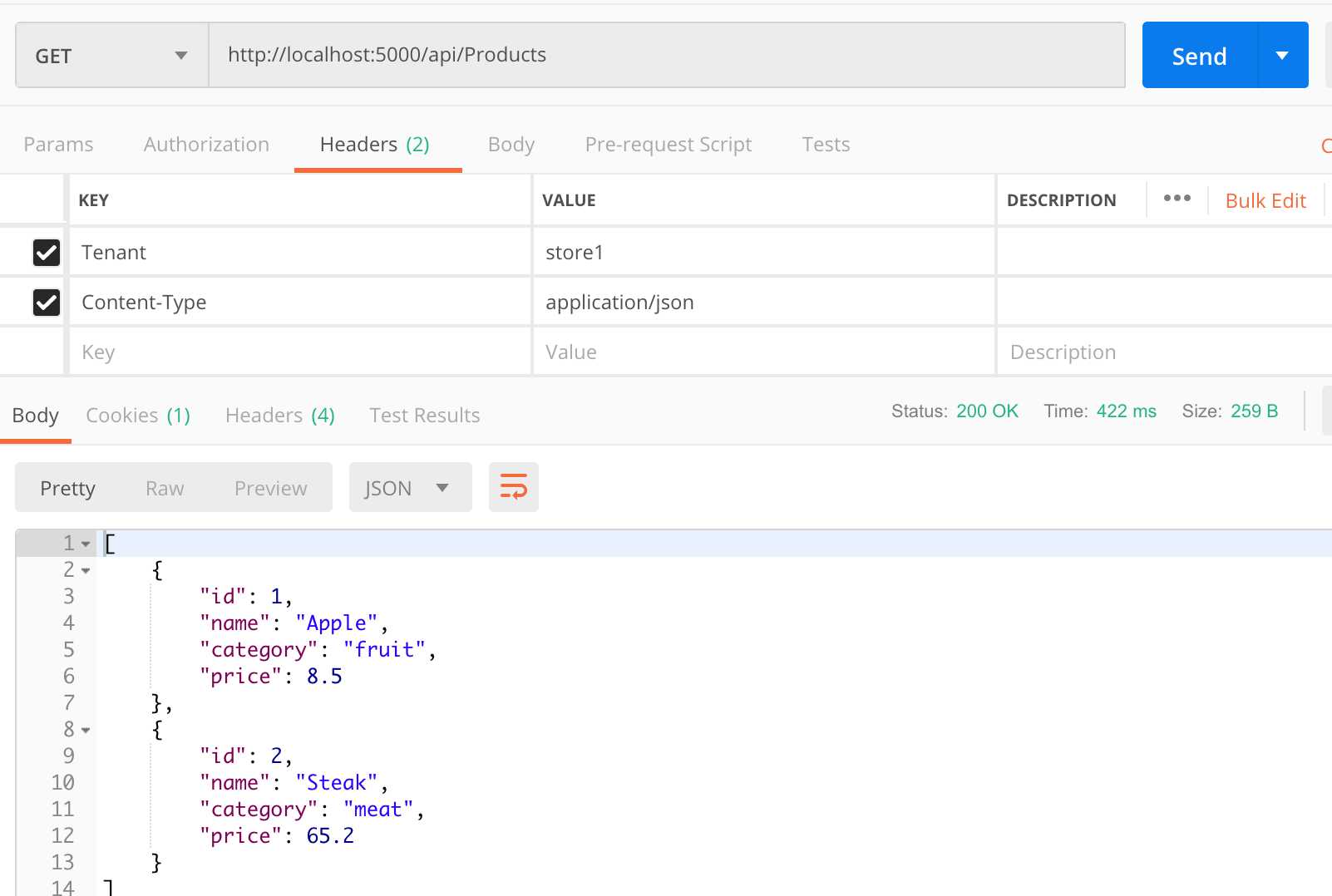Uncheck the Content-Type header checkbox
Screen dimensions: 1332x896
(x=47, y=302)
